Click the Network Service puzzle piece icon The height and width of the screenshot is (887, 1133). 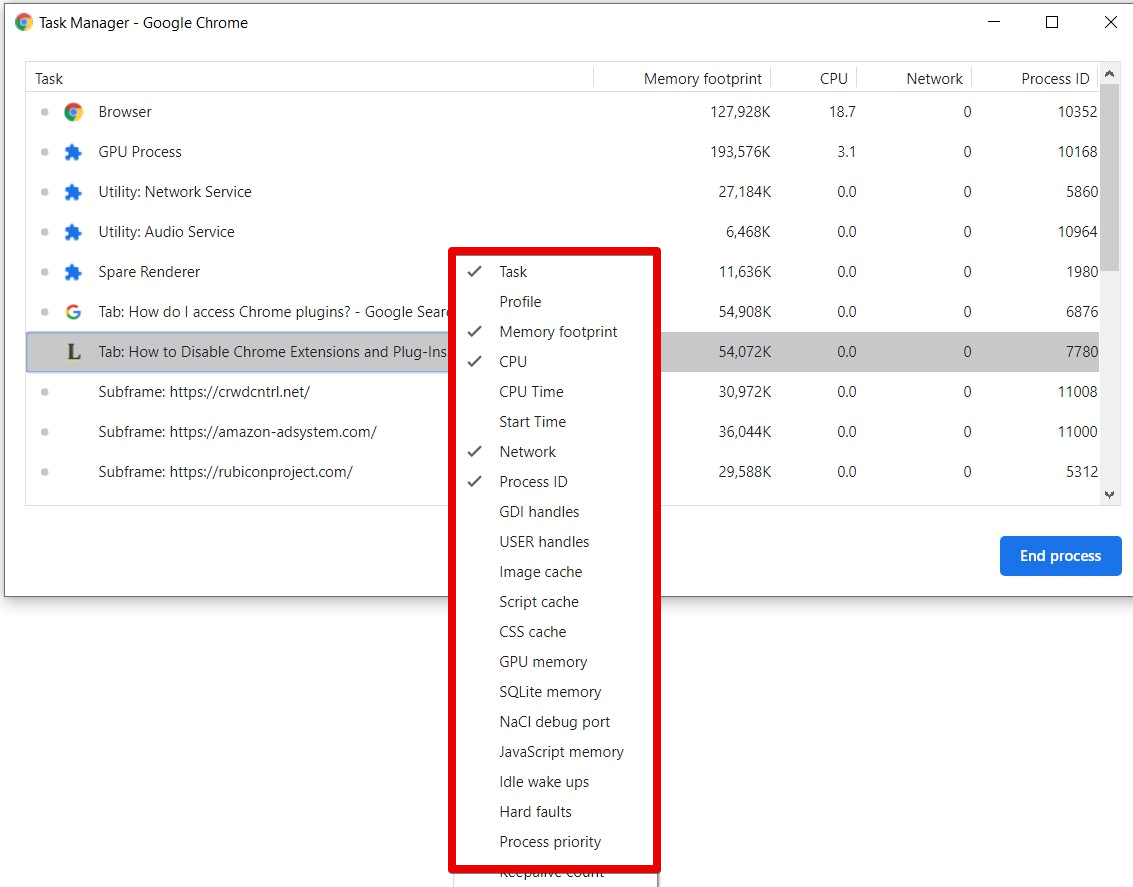(x=73, y=192)
